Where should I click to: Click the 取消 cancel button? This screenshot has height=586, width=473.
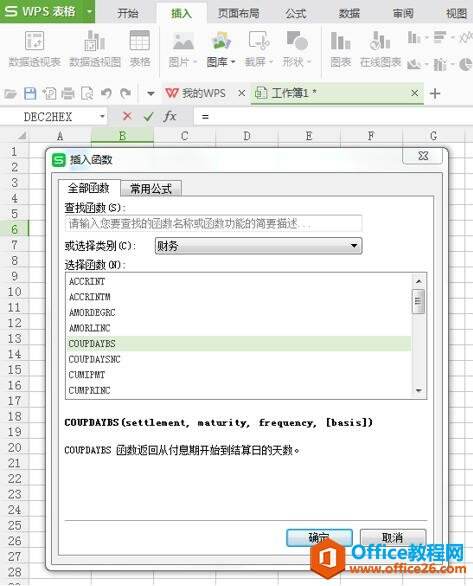pyautogui.click(x=393, y=538)
